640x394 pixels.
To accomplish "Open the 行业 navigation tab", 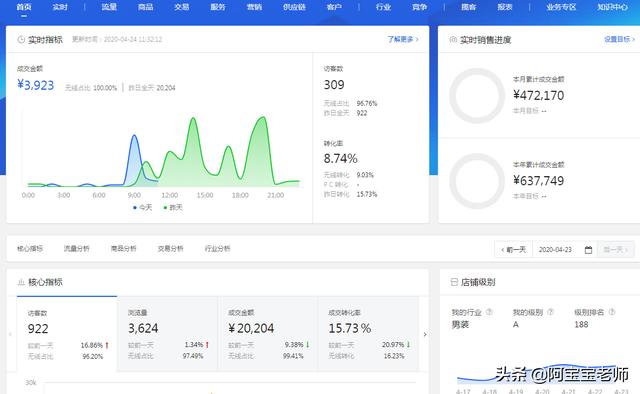I will 383,7.
